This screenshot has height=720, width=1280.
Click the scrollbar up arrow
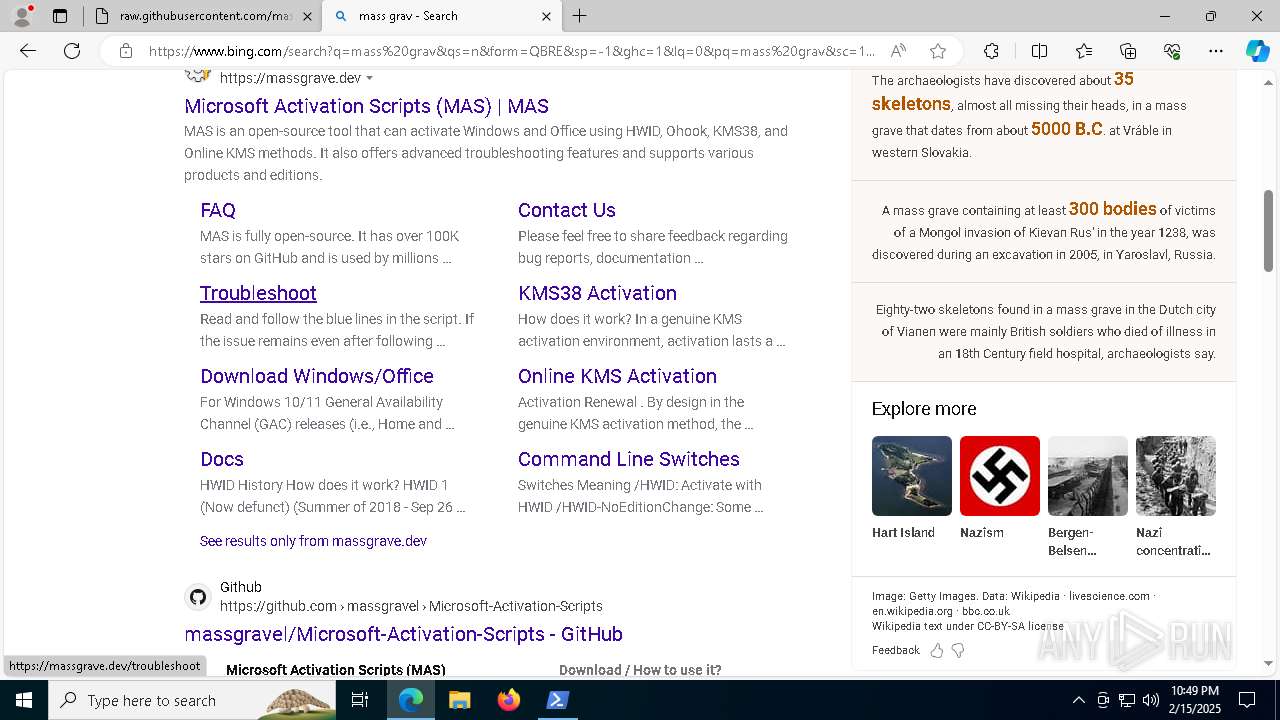click(x=1269, y=83)
